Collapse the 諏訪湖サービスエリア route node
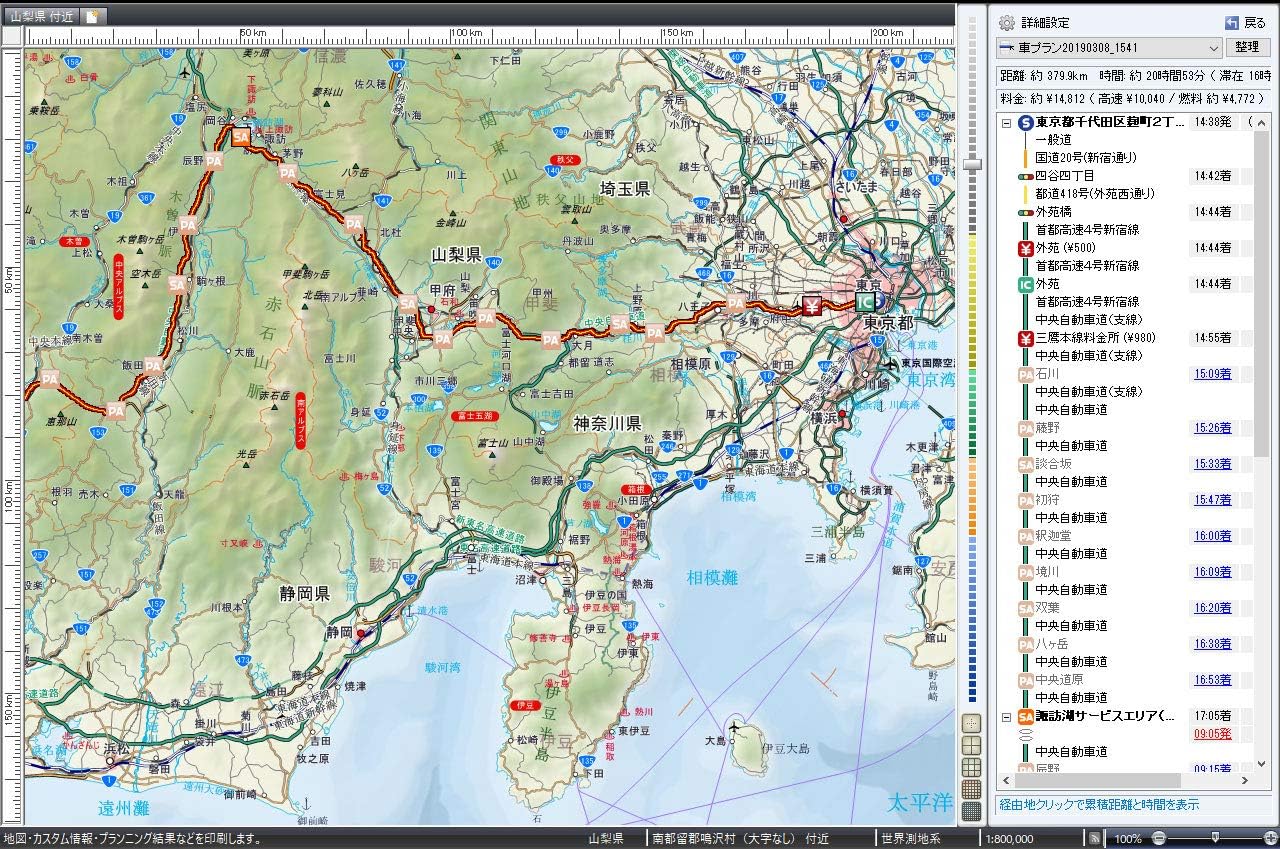The height and width of the screenshot is (849, 1280). 1007,717
